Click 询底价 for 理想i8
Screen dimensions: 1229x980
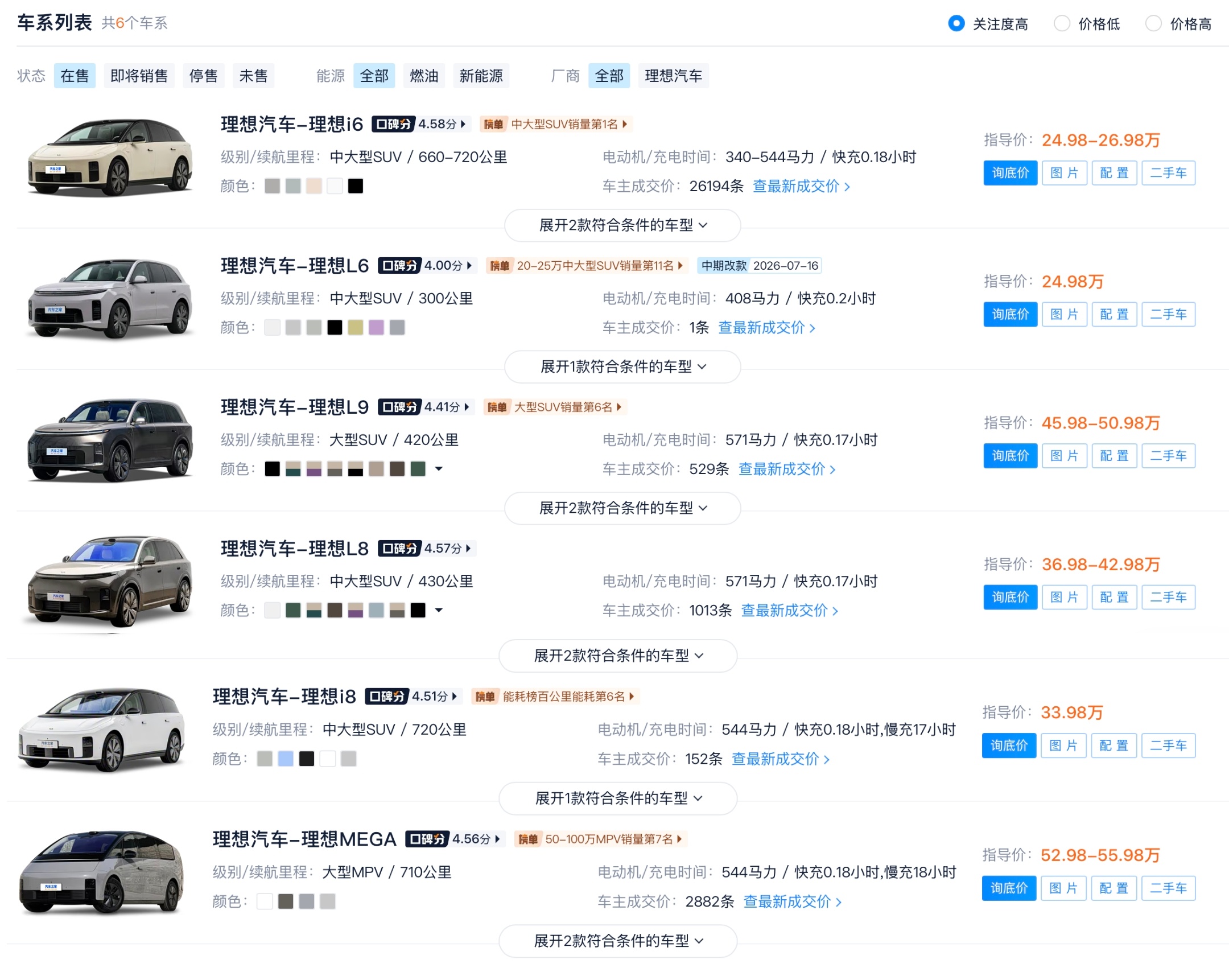coord(1009,746)
